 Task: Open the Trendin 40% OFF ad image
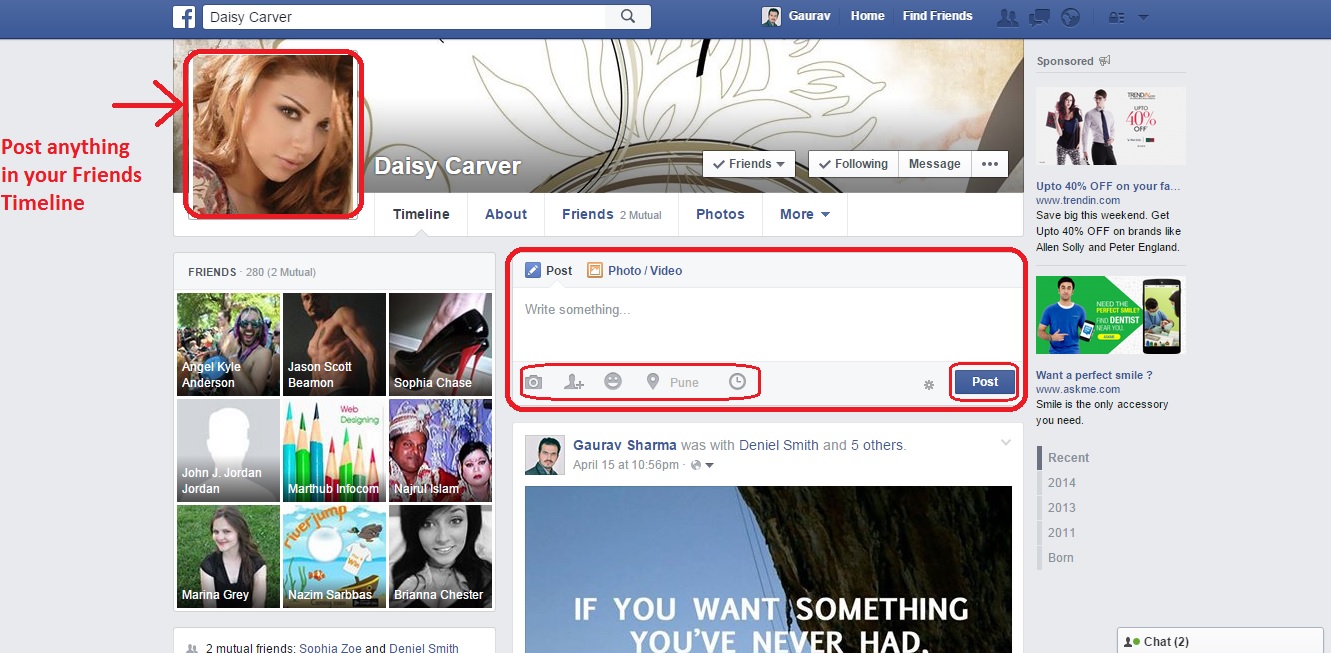coord(1111,126)
